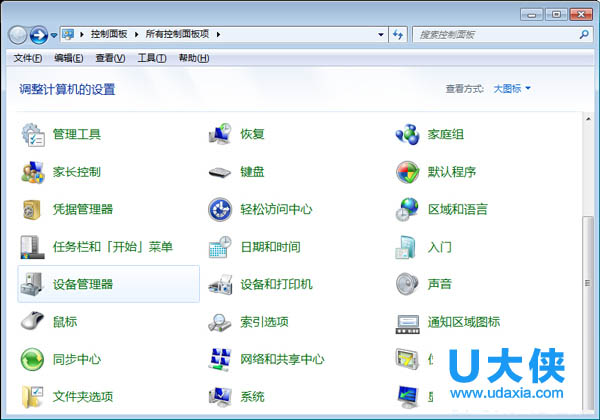Open the 家长控制 icon
This screenshot has width=600, height=420.
click(34, 172)
